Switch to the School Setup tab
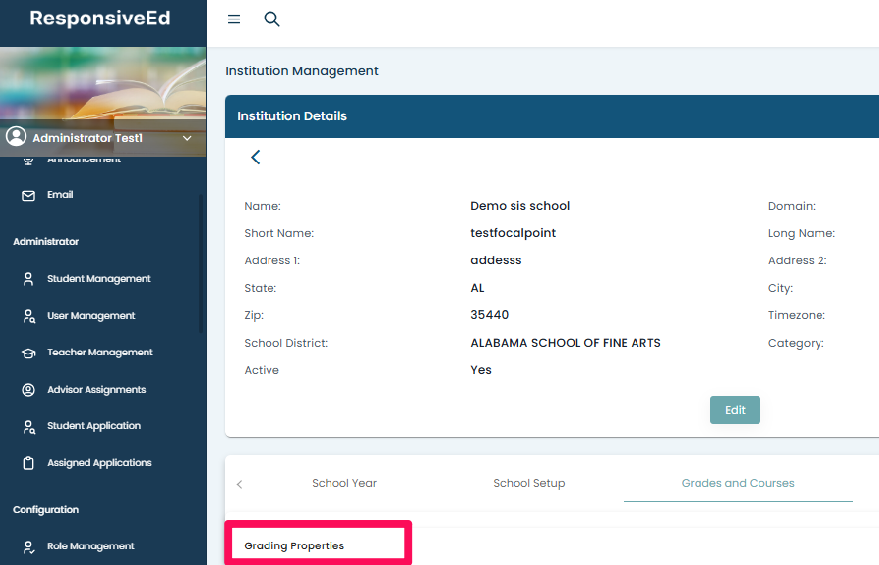This screenshot has height=565, width=879. tap(529, 483)
